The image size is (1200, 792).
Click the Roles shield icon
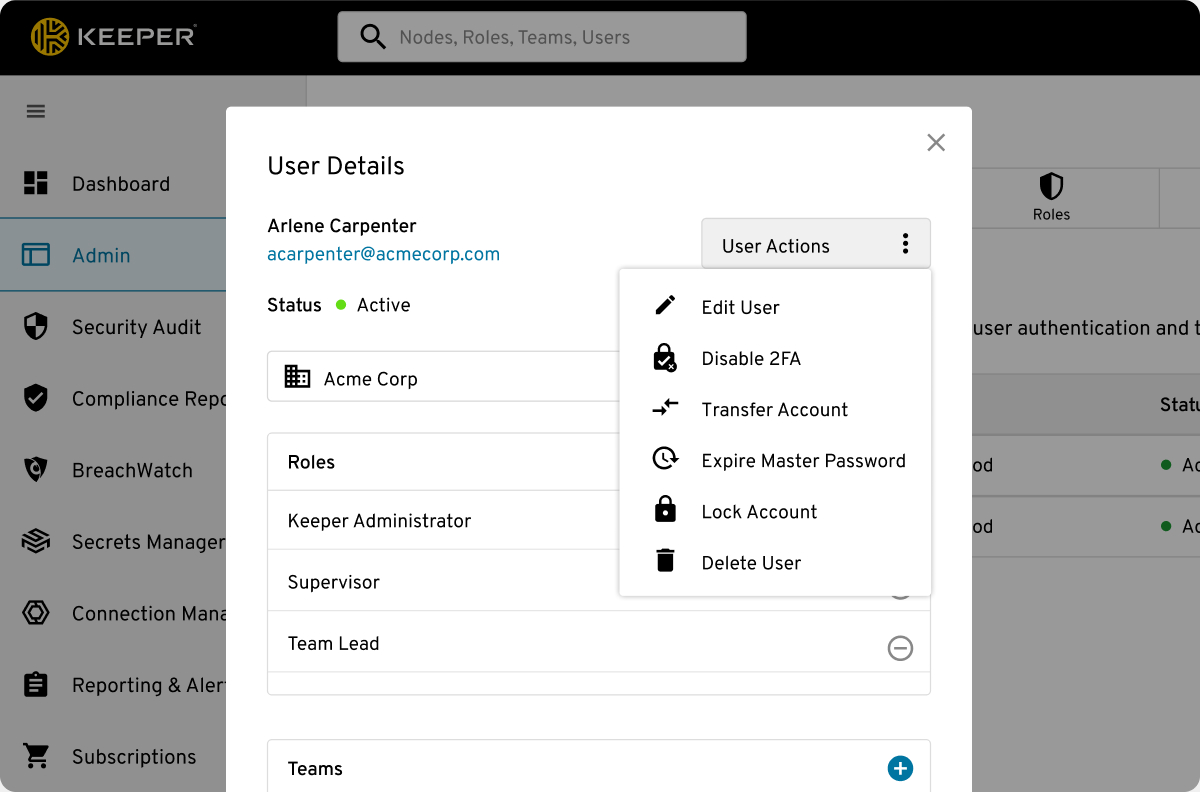[1051, 186]
